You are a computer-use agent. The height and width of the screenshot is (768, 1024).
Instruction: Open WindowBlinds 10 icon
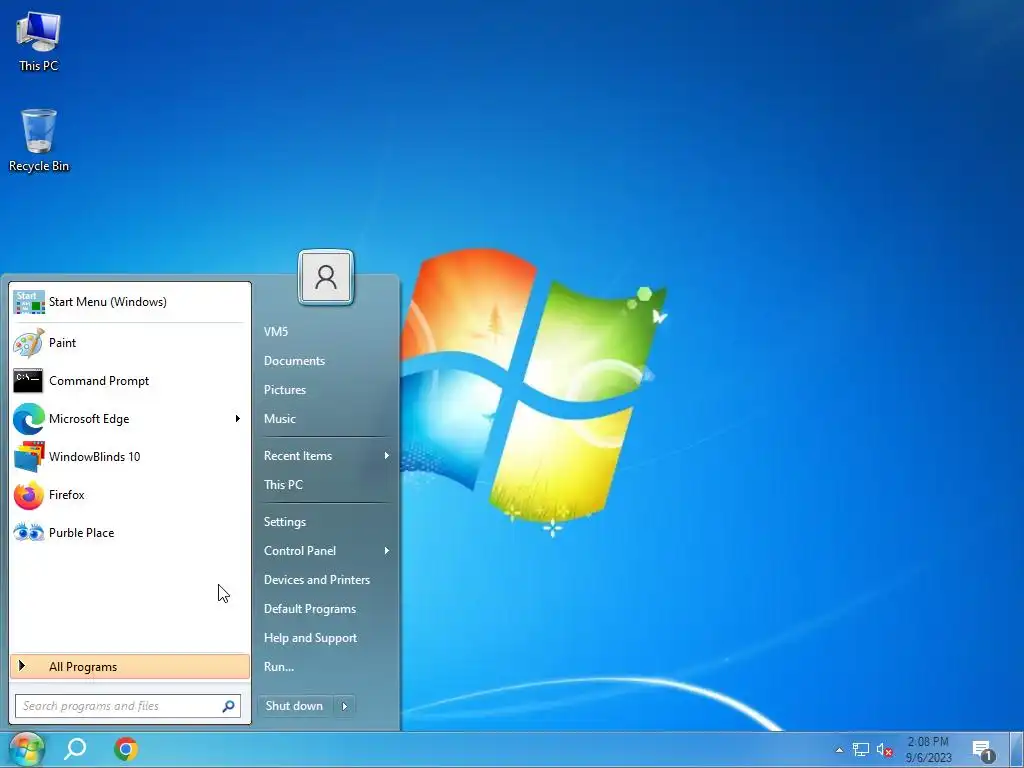click(x=29, y=456)
